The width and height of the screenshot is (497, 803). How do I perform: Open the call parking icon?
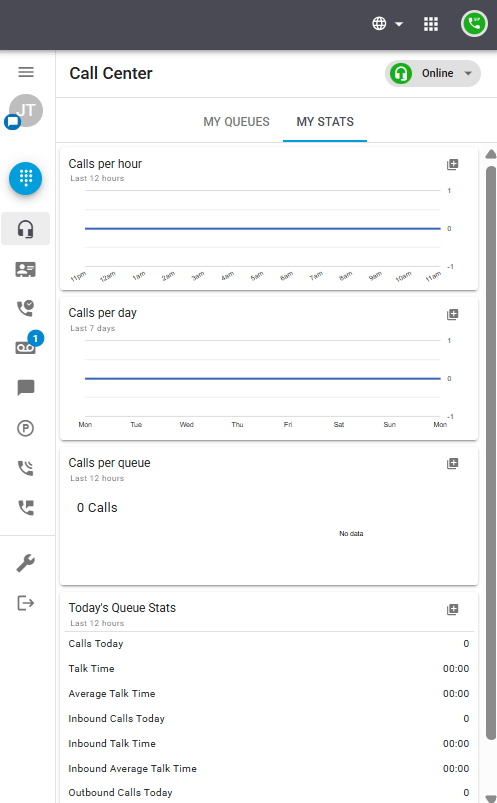coord(26,428)
